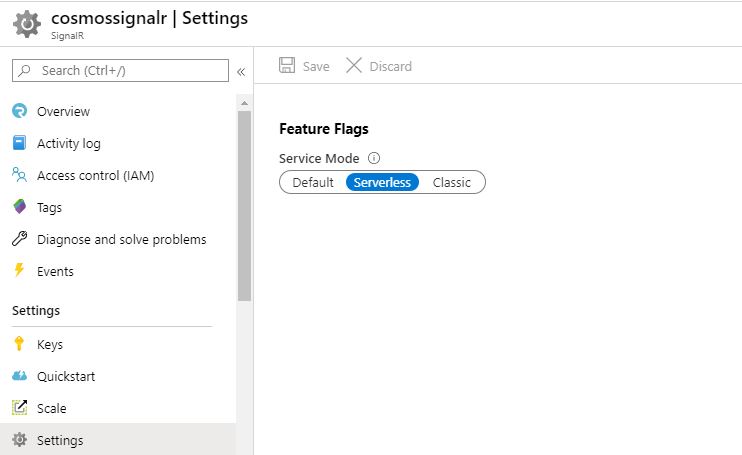742x455 pixels.
Task: Click the Access control people icon
Action: [x=19, y=175]
